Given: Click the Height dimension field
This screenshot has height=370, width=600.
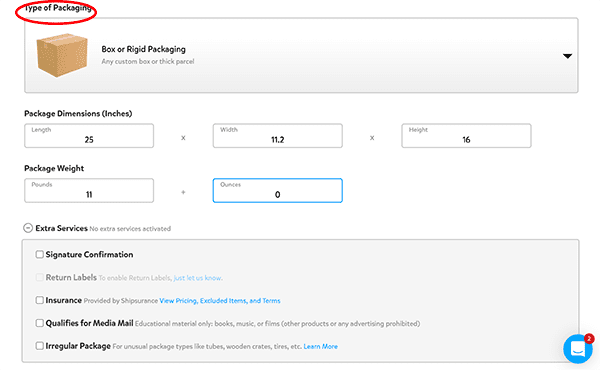Looking at the screenshot, I should (466, 135).
